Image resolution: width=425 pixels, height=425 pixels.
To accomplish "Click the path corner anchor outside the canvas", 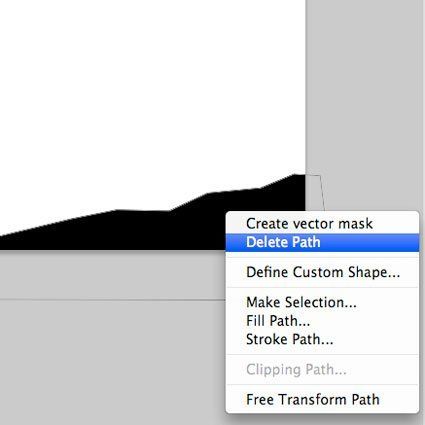I will pyautogui.click(x=320, y=175).
